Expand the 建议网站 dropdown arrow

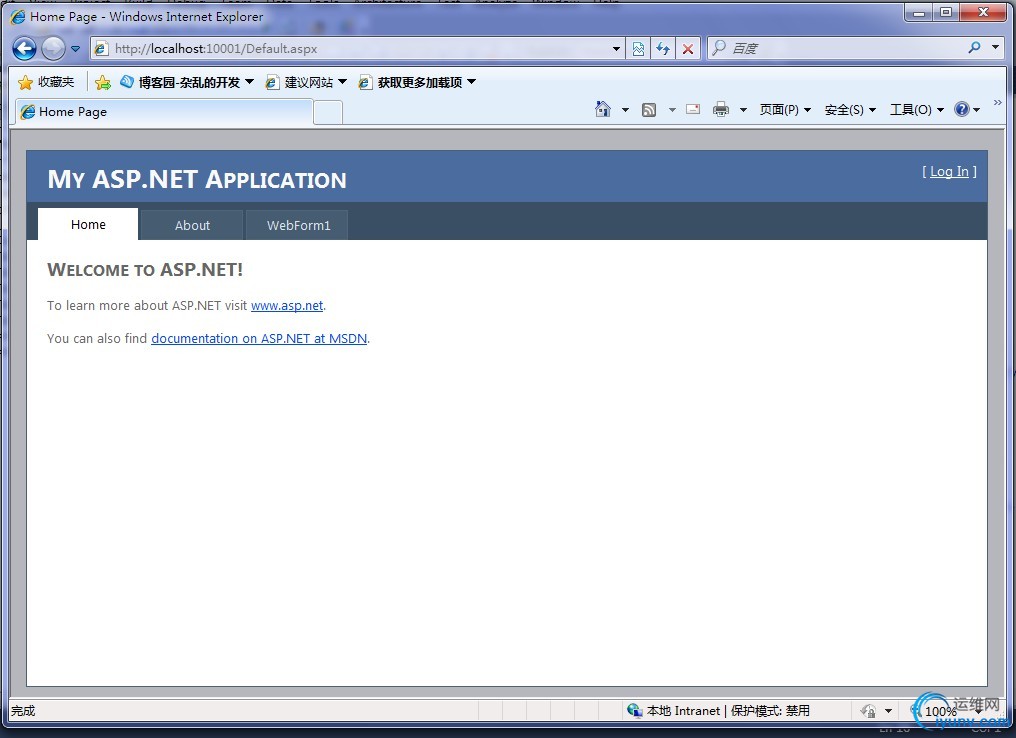pyautogui.click(x=343, y=82)
